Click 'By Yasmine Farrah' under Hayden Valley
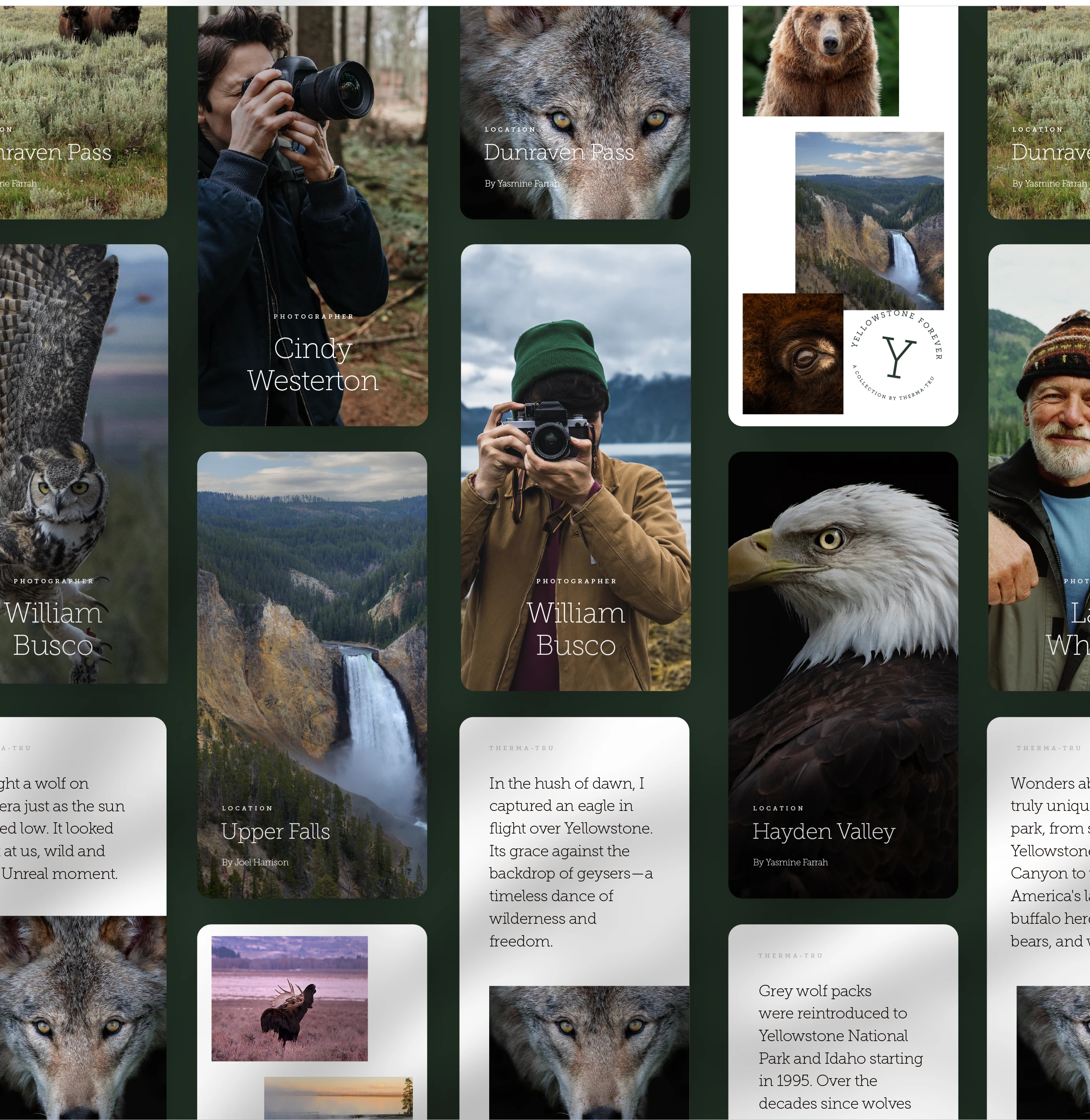Screen dimensions: 1090x1120 click(x=790, y=862)
